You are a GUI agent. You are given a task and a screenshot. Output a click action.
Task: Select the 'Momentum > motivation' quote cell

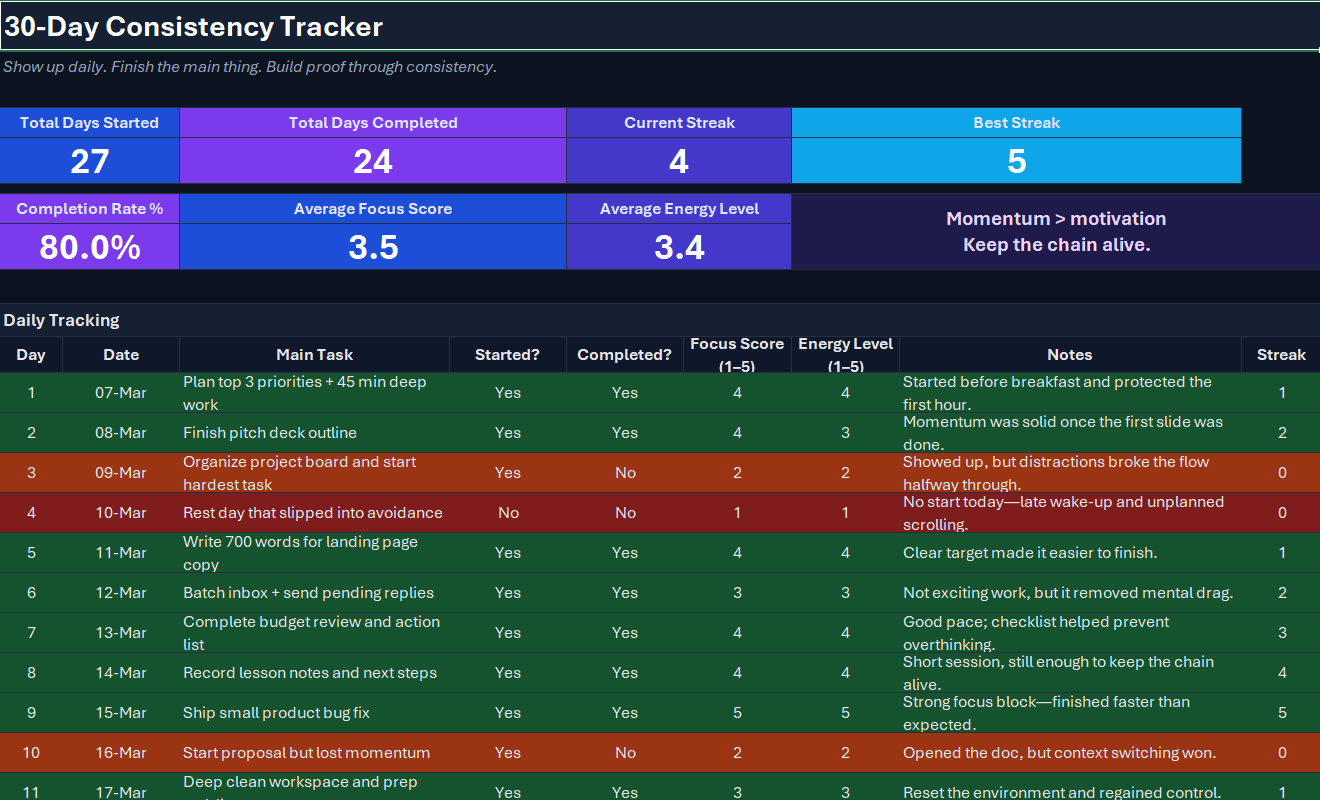(1055, 231)
